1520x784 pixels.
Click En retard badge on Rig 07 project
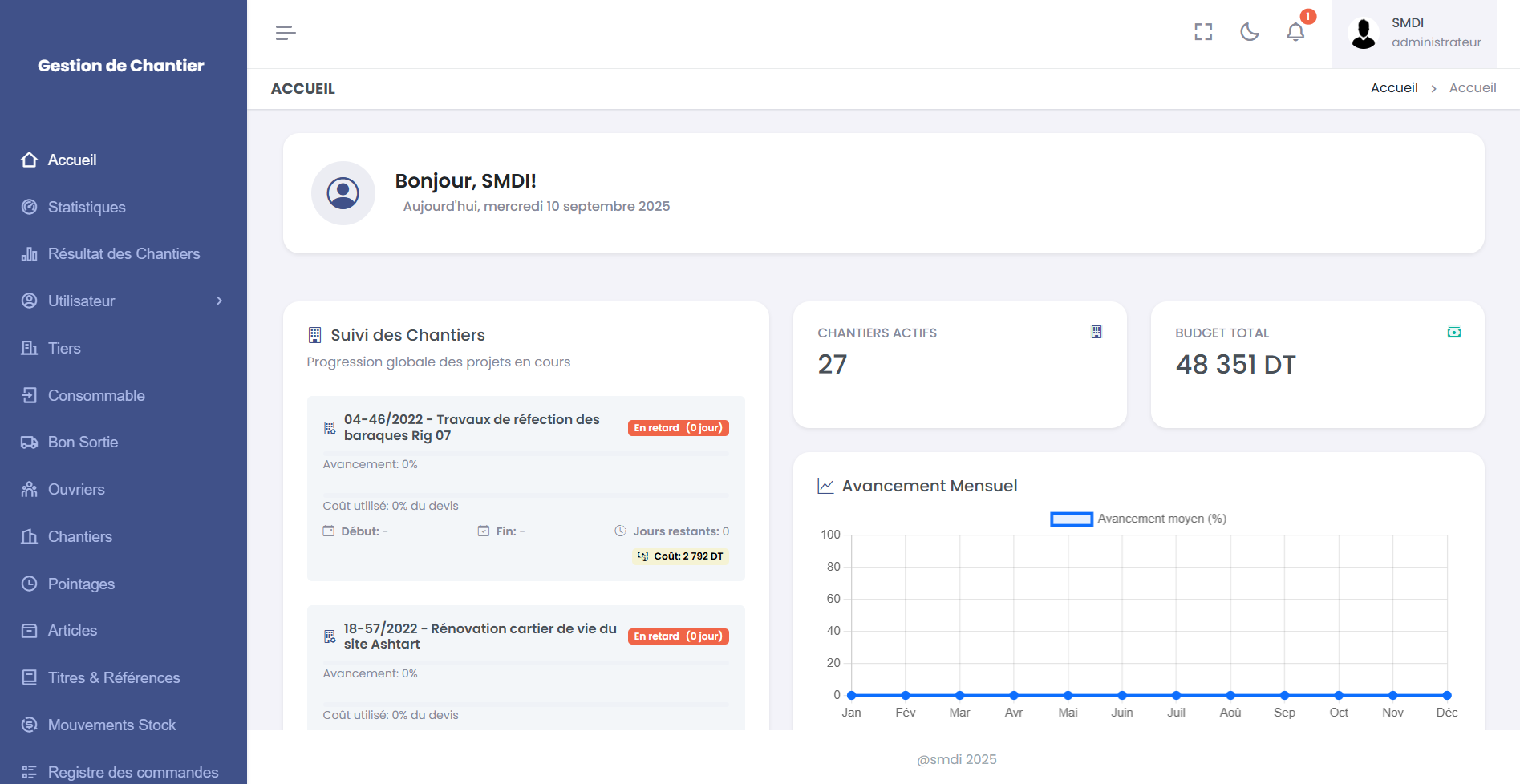click(679, 428)
